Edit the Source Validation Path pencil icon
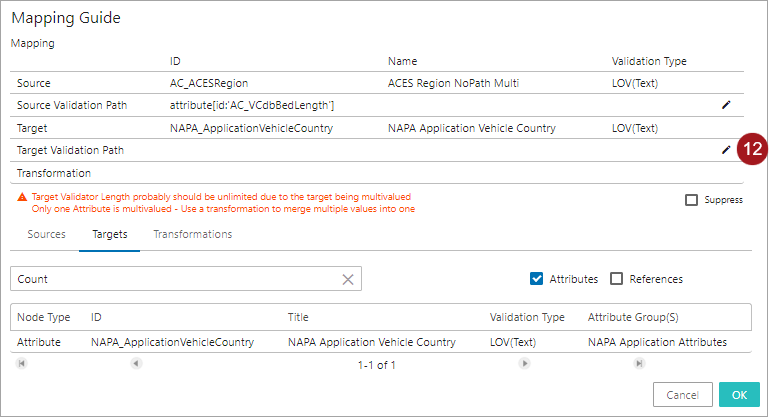This screenshot has width=769, height=417. (726, 105)
